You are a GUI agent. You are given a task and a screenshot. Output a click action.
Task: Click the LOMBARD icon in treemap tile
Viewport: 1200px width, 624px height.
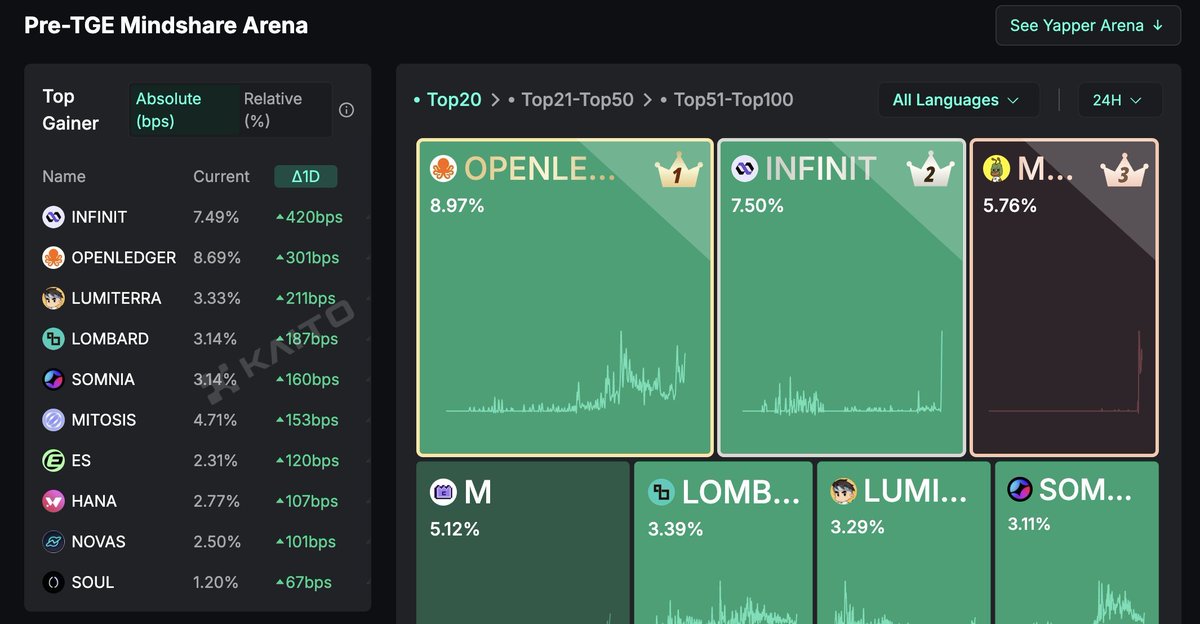[x=661, y=492]
